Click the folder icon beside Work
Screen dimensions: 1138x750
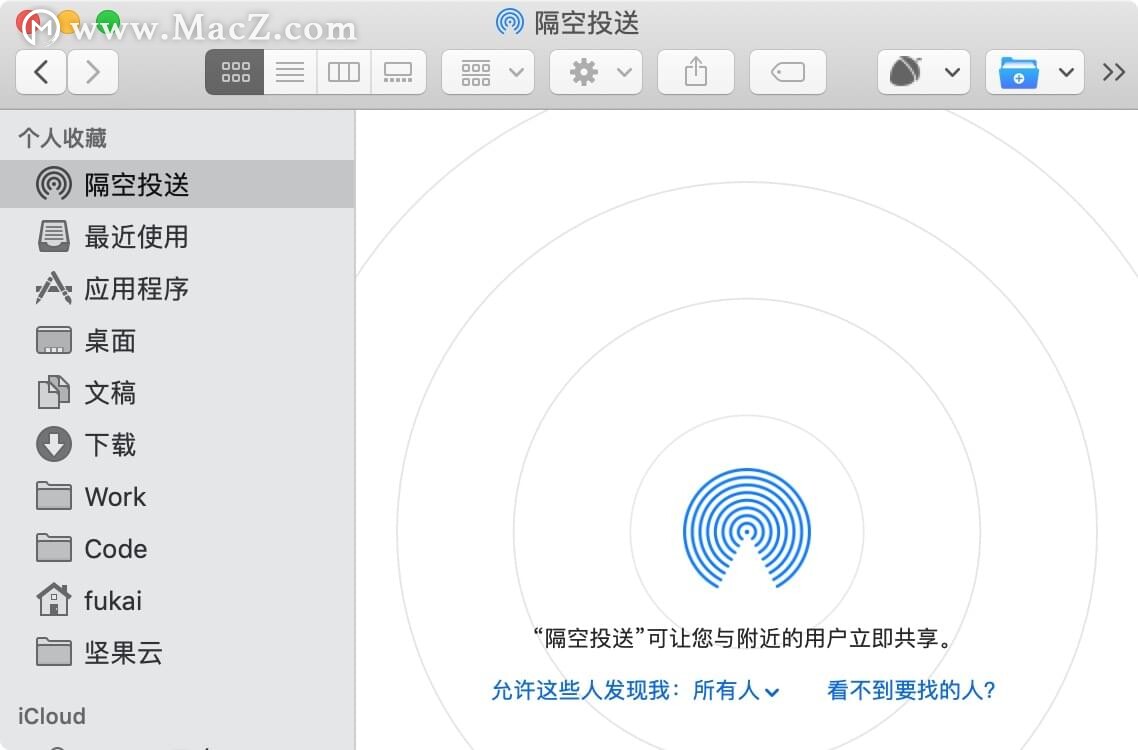pos(54,496)
